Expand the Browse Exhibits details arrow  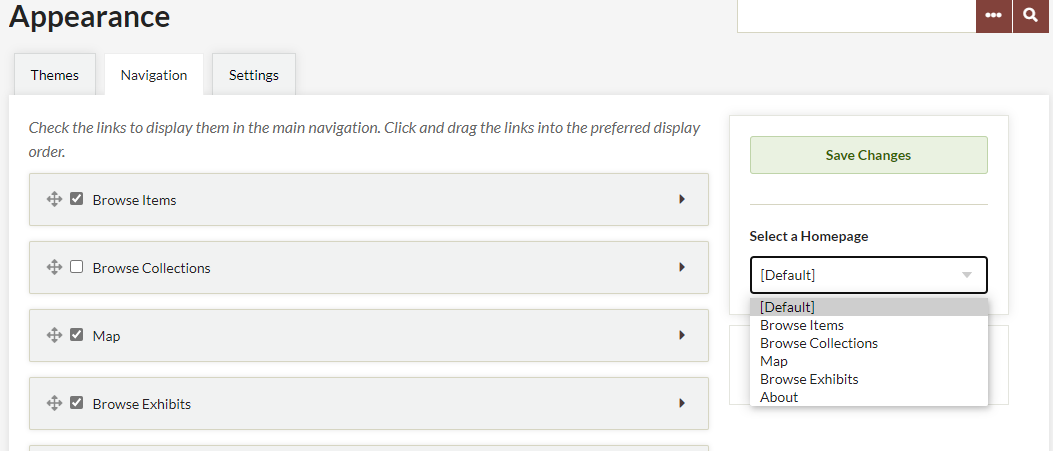(x=682, y=403)
